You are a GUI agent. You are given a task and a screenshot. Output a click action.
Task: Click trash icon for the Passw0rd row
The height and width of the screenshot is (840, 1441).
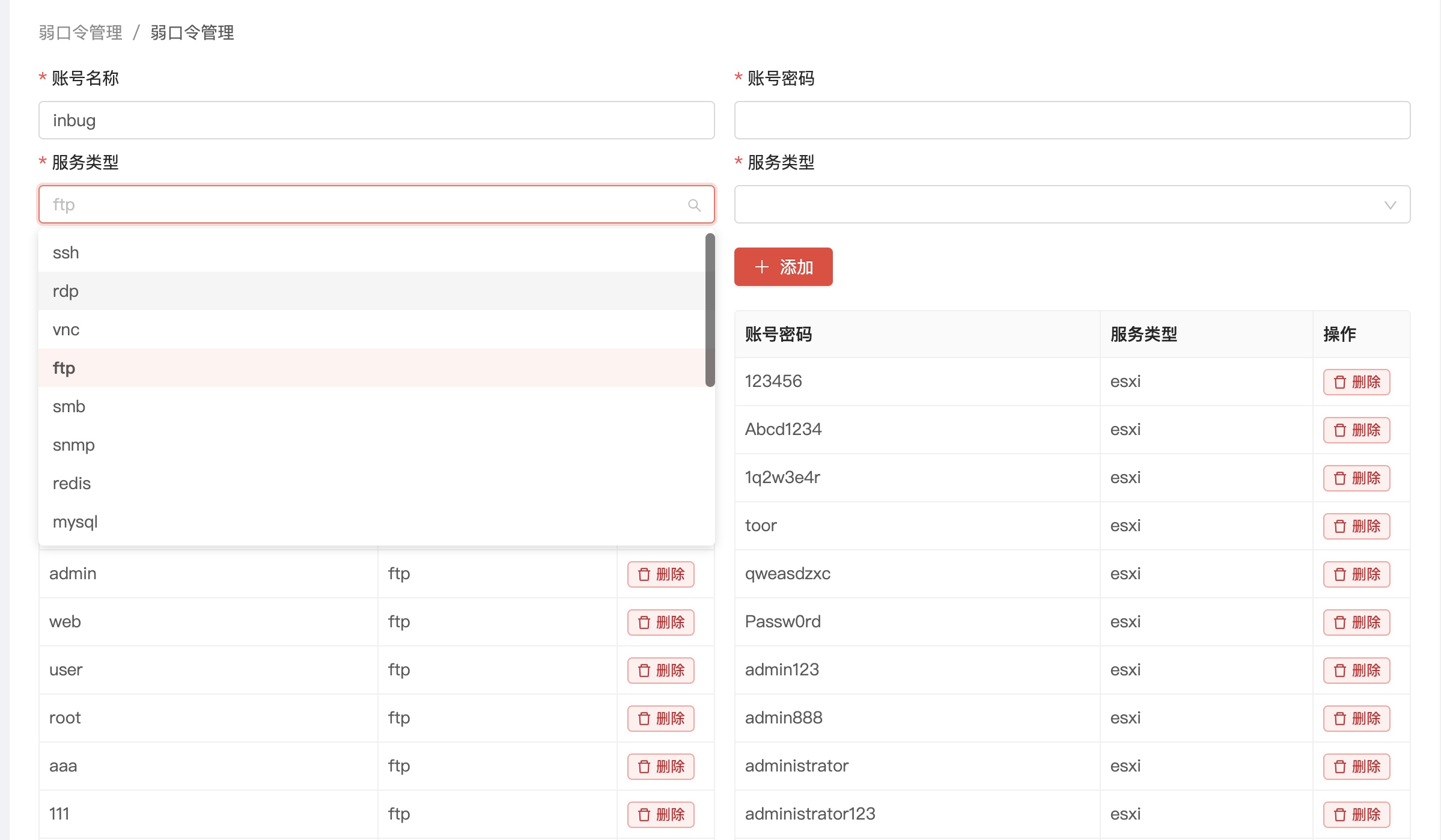tap(1339, 622)
